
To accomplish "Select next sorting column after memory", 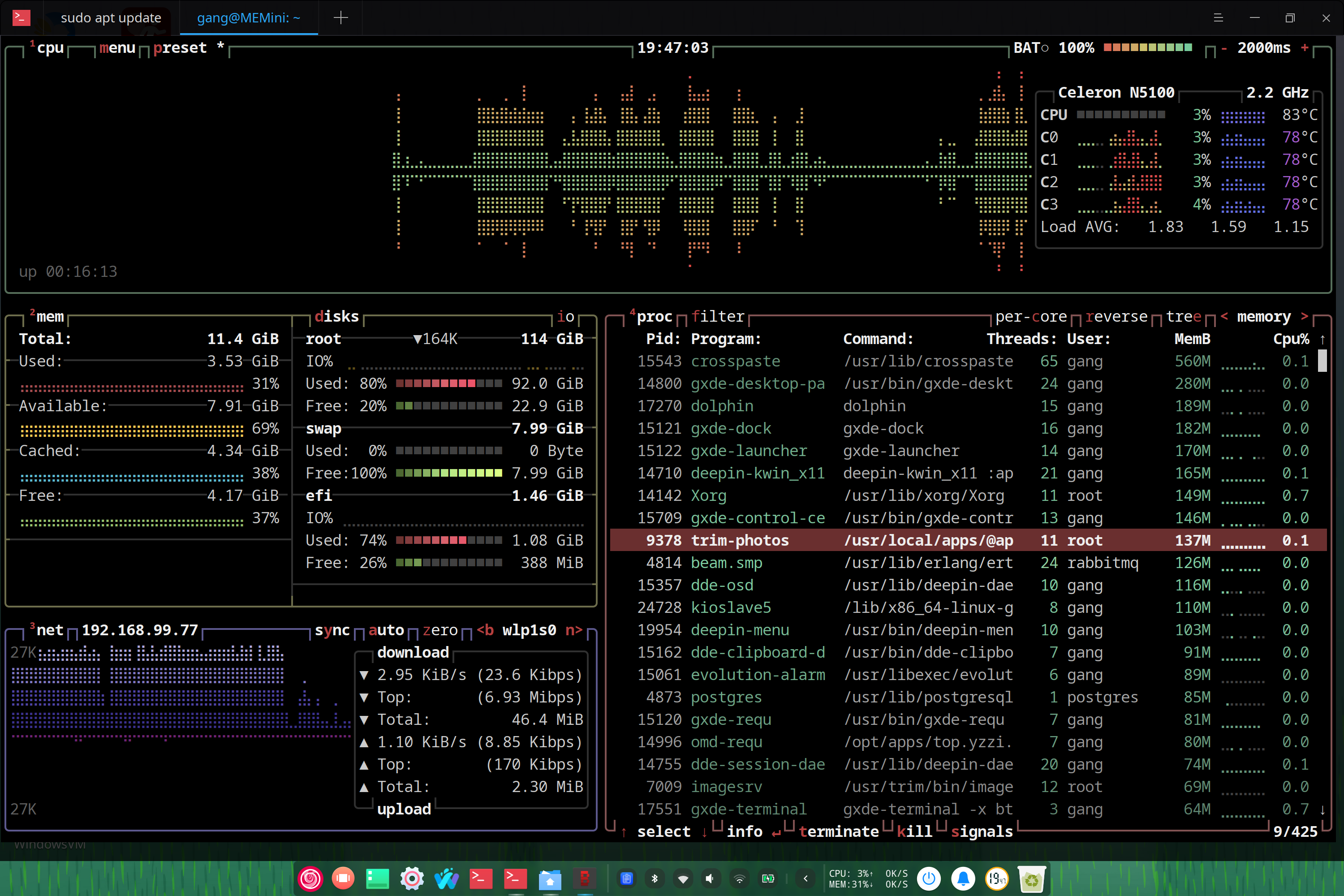I will (x=1305, y=316).
